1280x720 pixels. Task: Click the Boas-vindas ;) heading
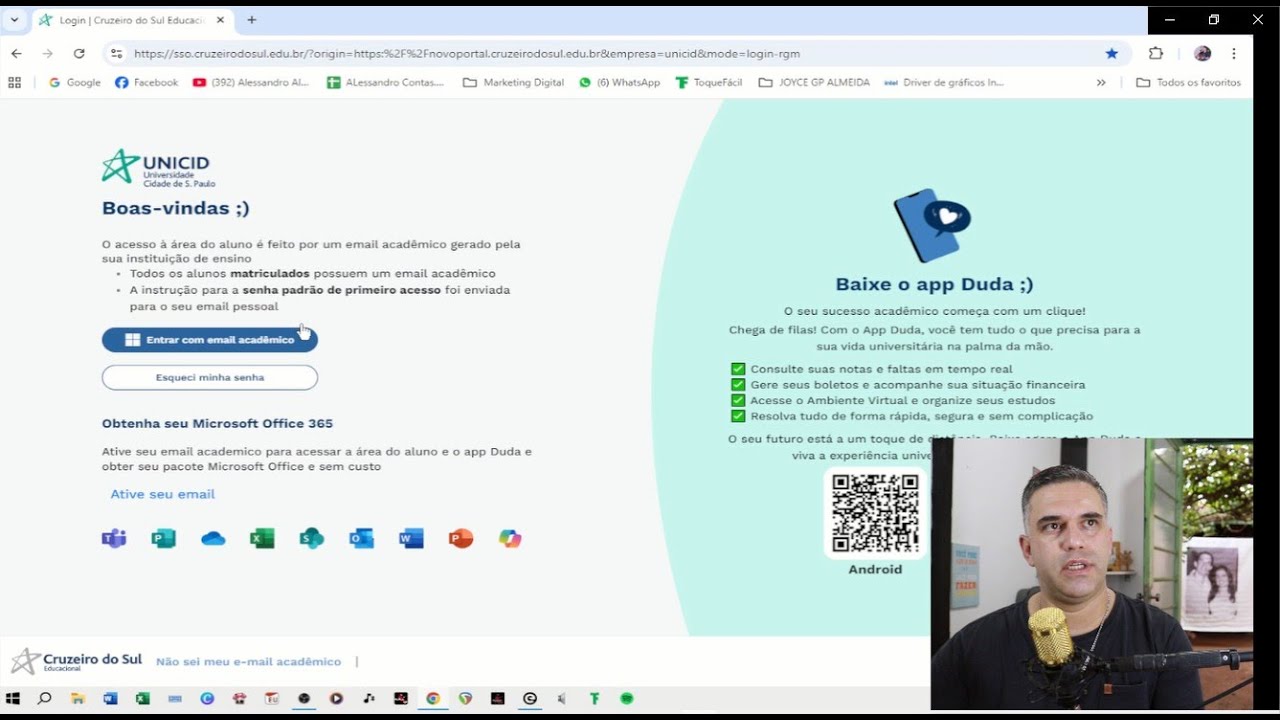[176, 208]
